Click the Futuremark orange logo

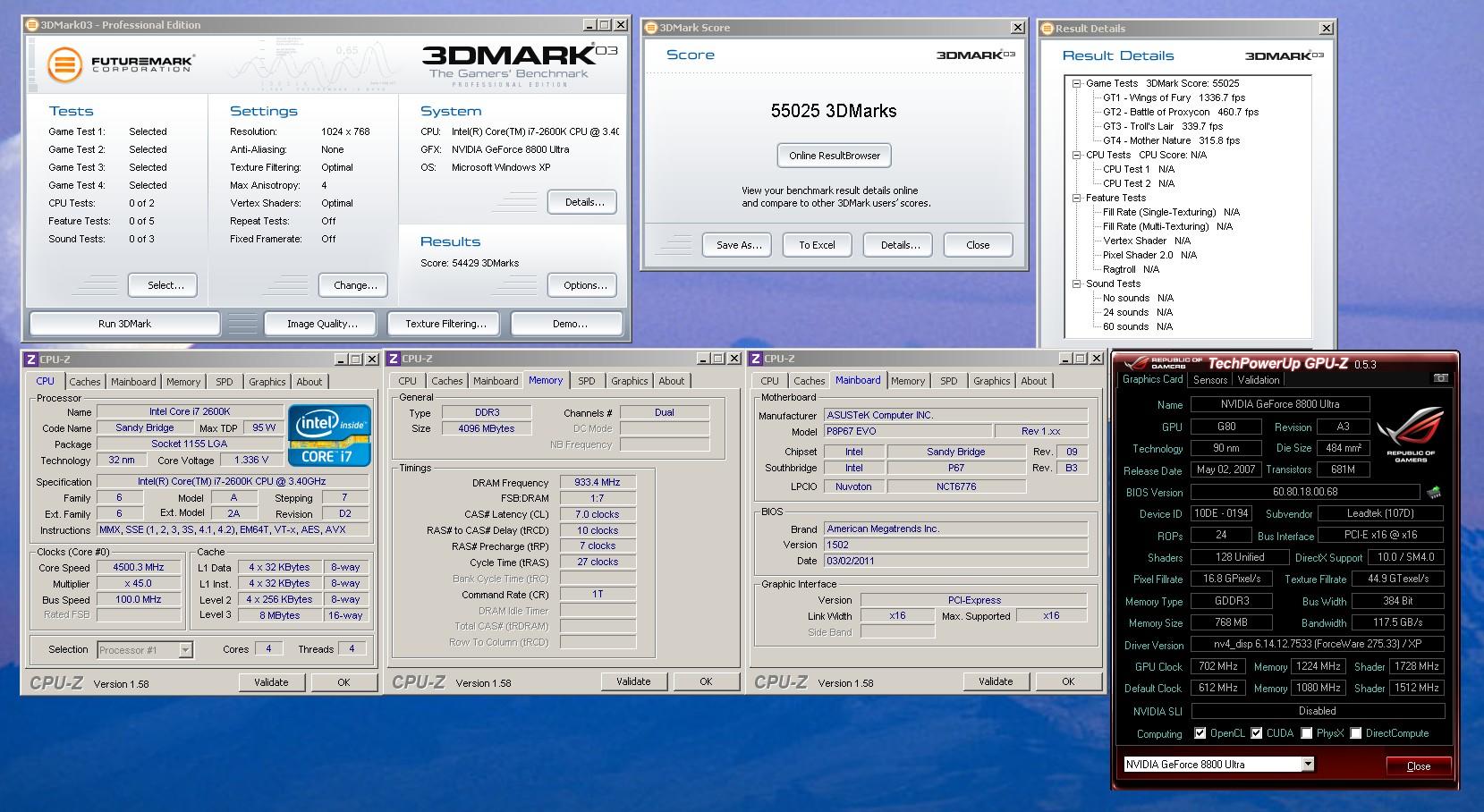pos(64,65)
